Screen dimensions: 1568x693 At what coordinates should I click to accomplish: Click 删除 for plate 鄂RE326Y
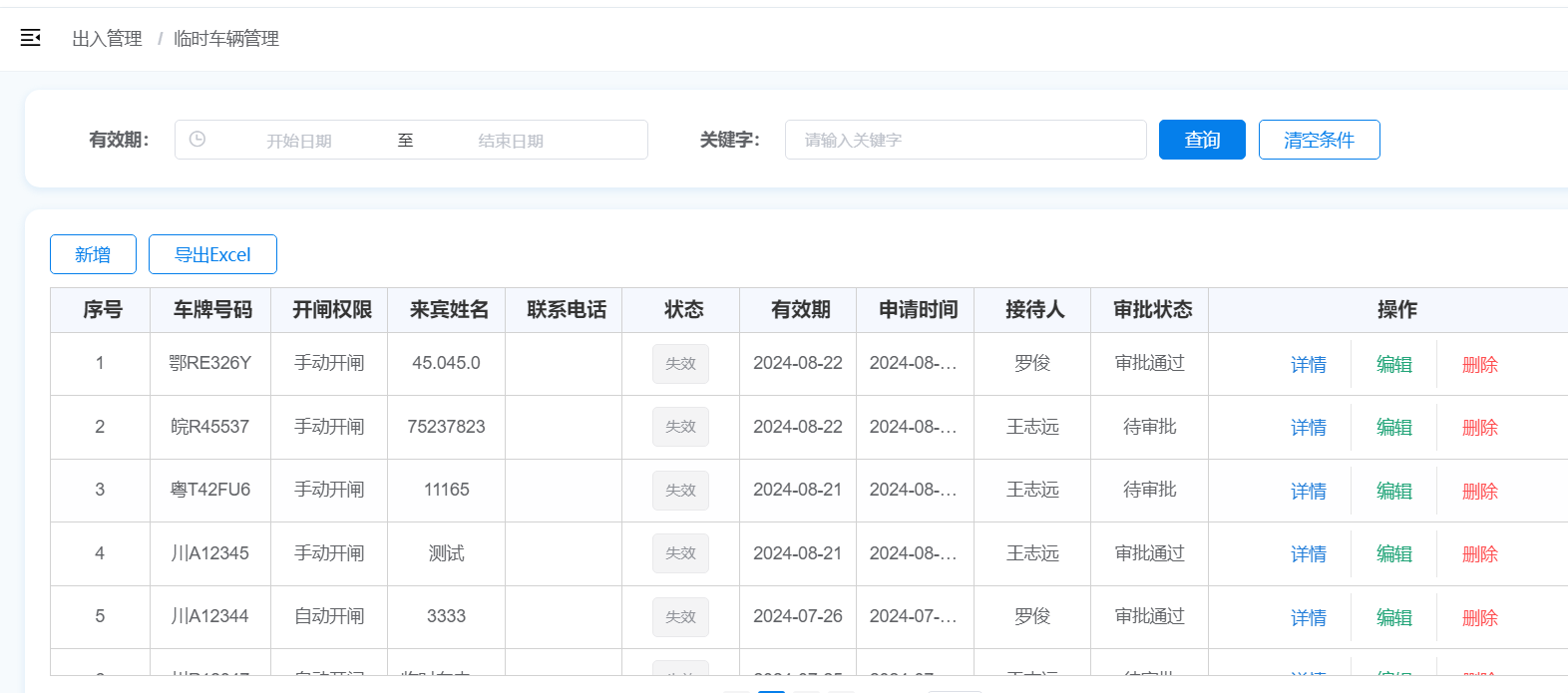pyautogui.click(x=1479, y=365)
